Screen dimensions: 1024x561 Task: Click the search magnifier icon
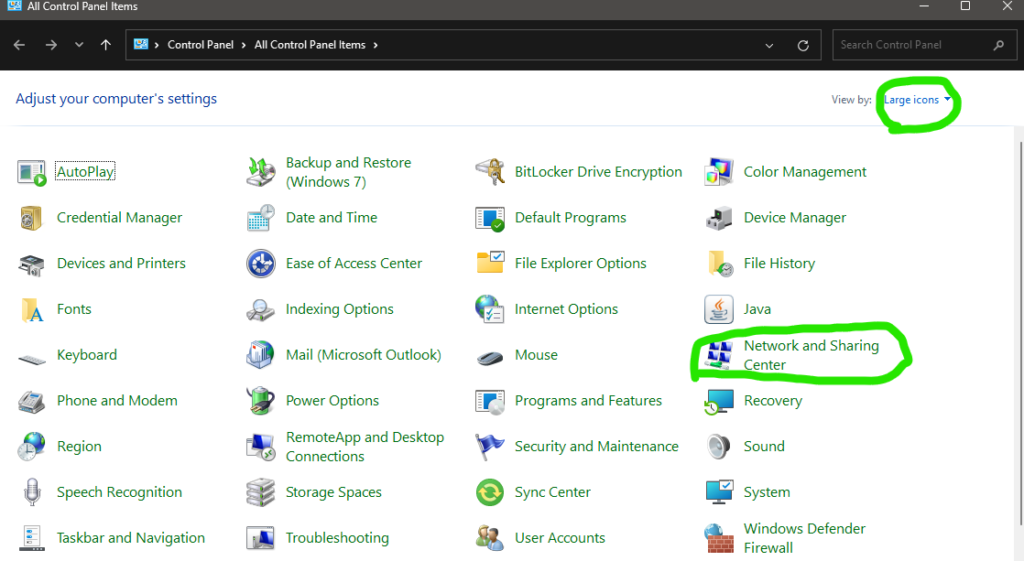coord(999,45)
